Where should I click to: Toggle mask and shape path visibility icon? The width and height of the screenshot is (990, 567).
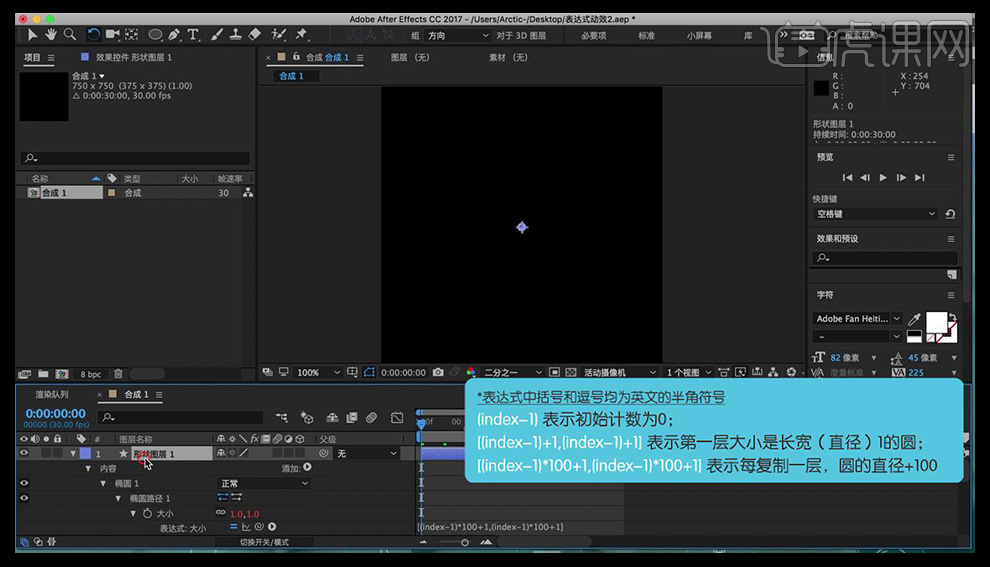[369, 373]
